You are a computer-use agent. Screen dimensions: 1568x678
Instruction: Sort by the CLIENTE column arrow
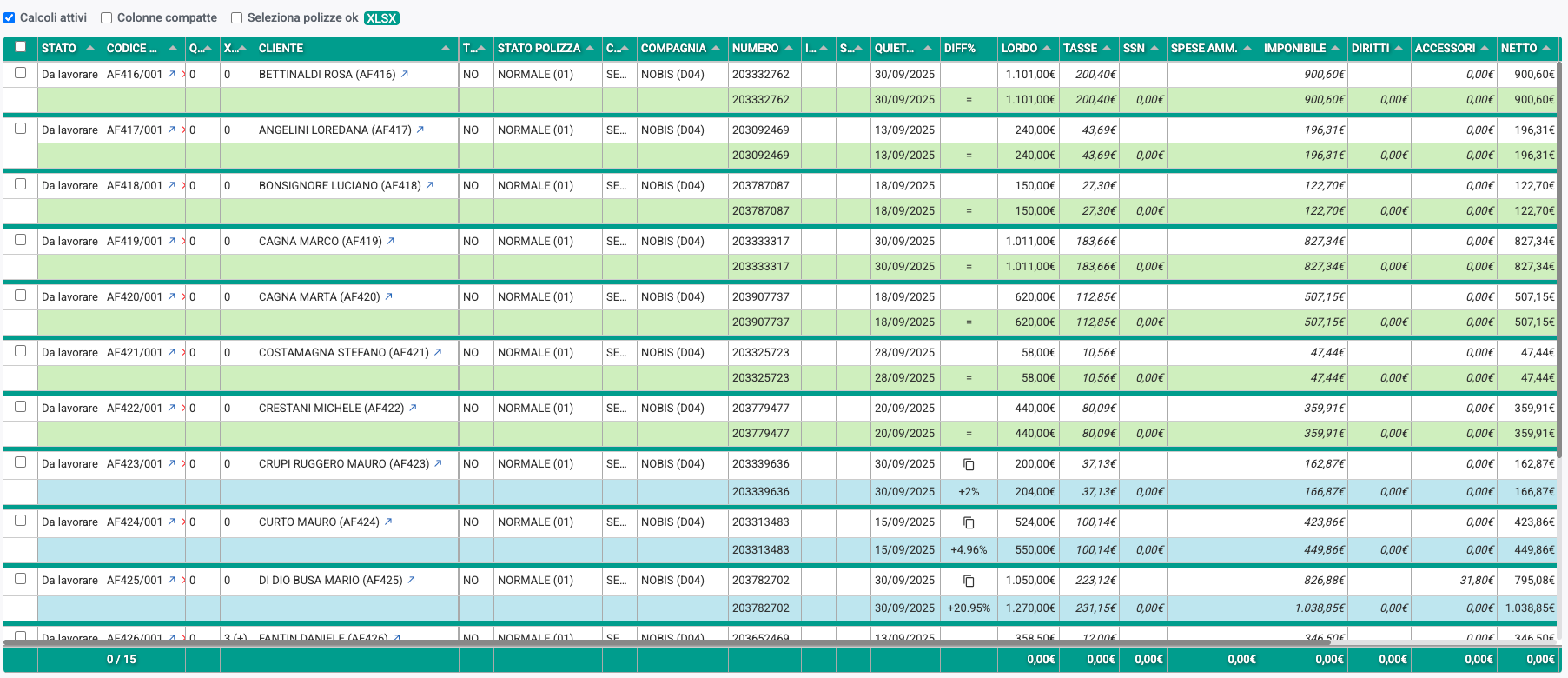[446, 49]
